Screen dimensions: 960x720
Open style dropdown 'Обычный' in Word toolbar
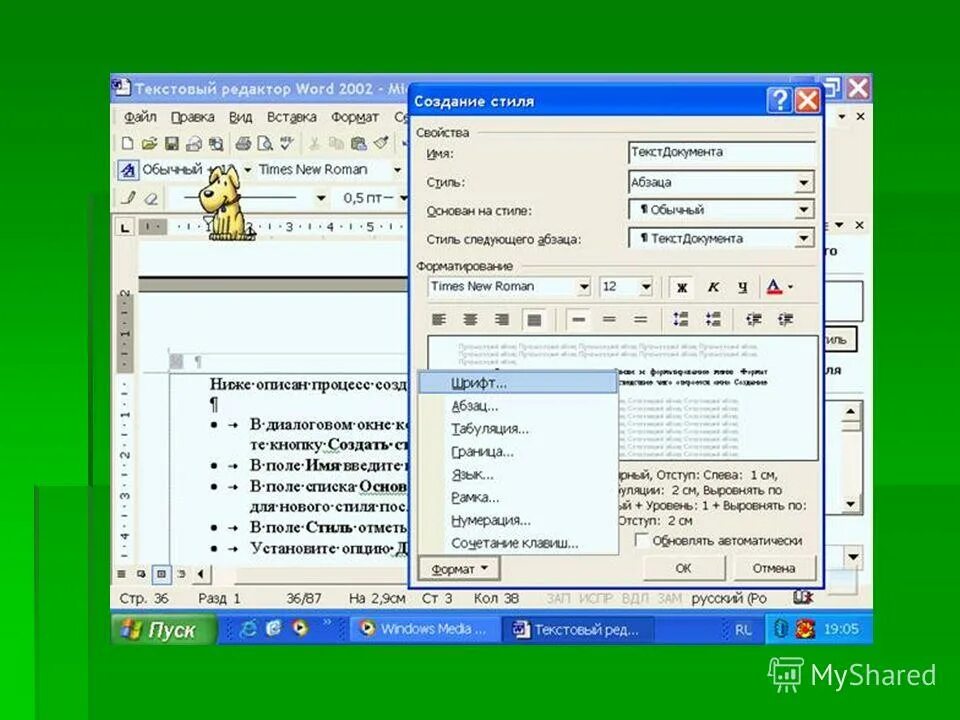click(247, 170)
